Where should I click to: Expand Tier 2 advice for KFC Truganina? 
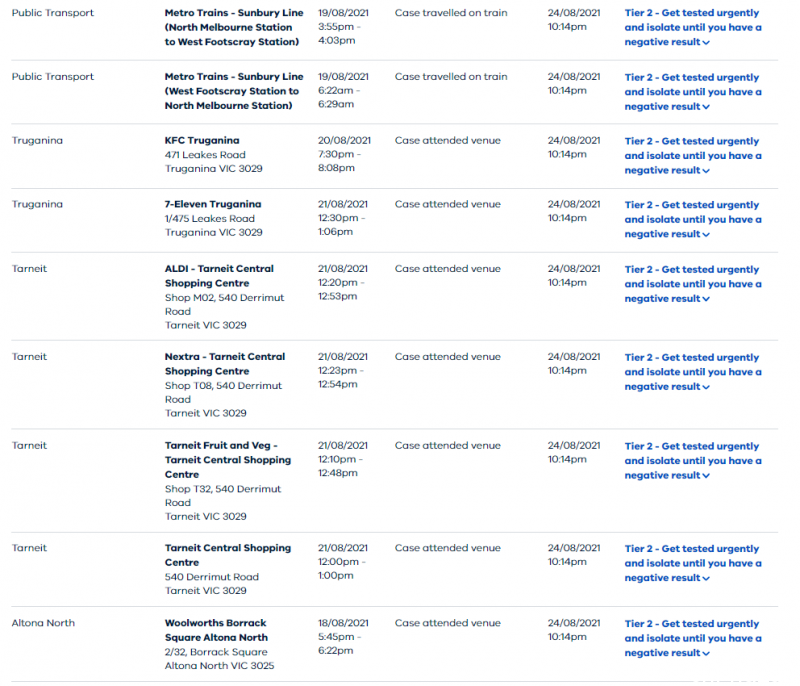point(693,156)
